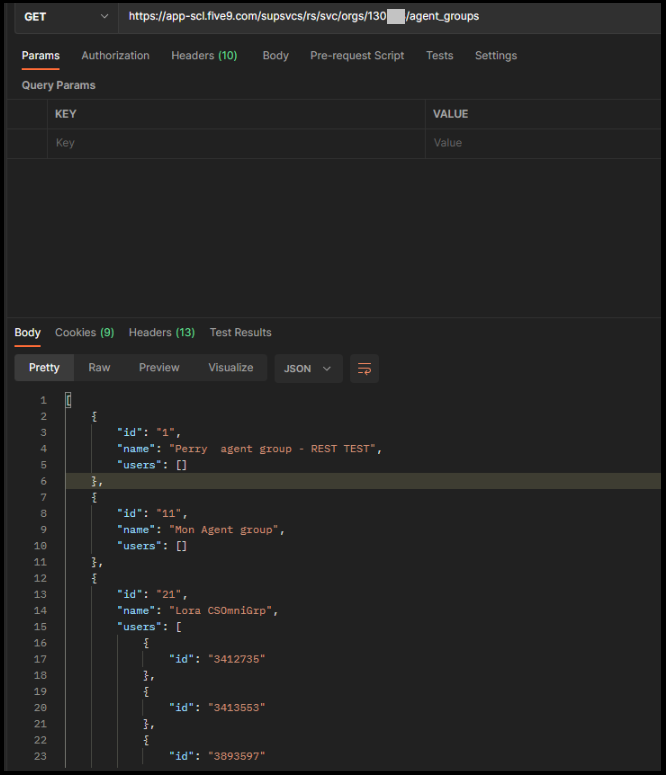Open the Test Results tab

pyautogui.click(x=240, y=332)
